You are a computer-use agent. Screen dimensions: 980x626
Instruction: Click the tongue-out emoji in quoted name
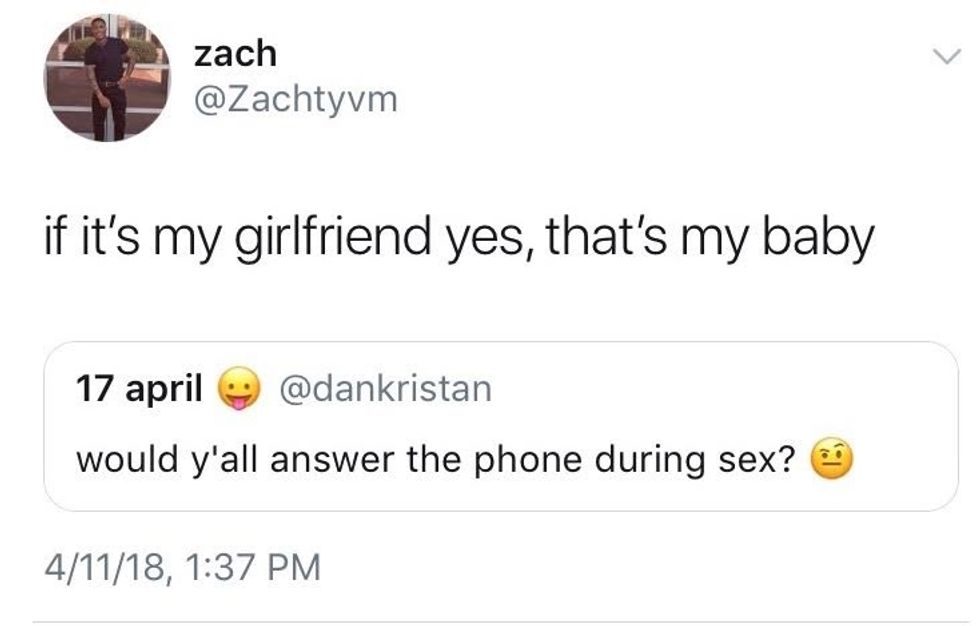[238, 389]
